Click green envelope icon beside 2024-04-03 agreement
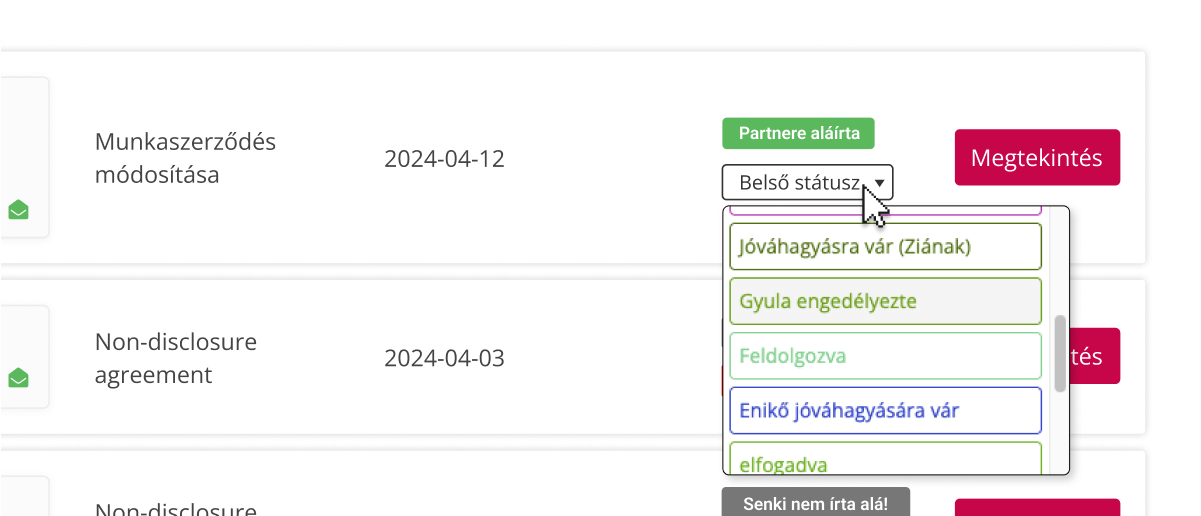Screen dimensions: 1201x516 click(18, 378)
